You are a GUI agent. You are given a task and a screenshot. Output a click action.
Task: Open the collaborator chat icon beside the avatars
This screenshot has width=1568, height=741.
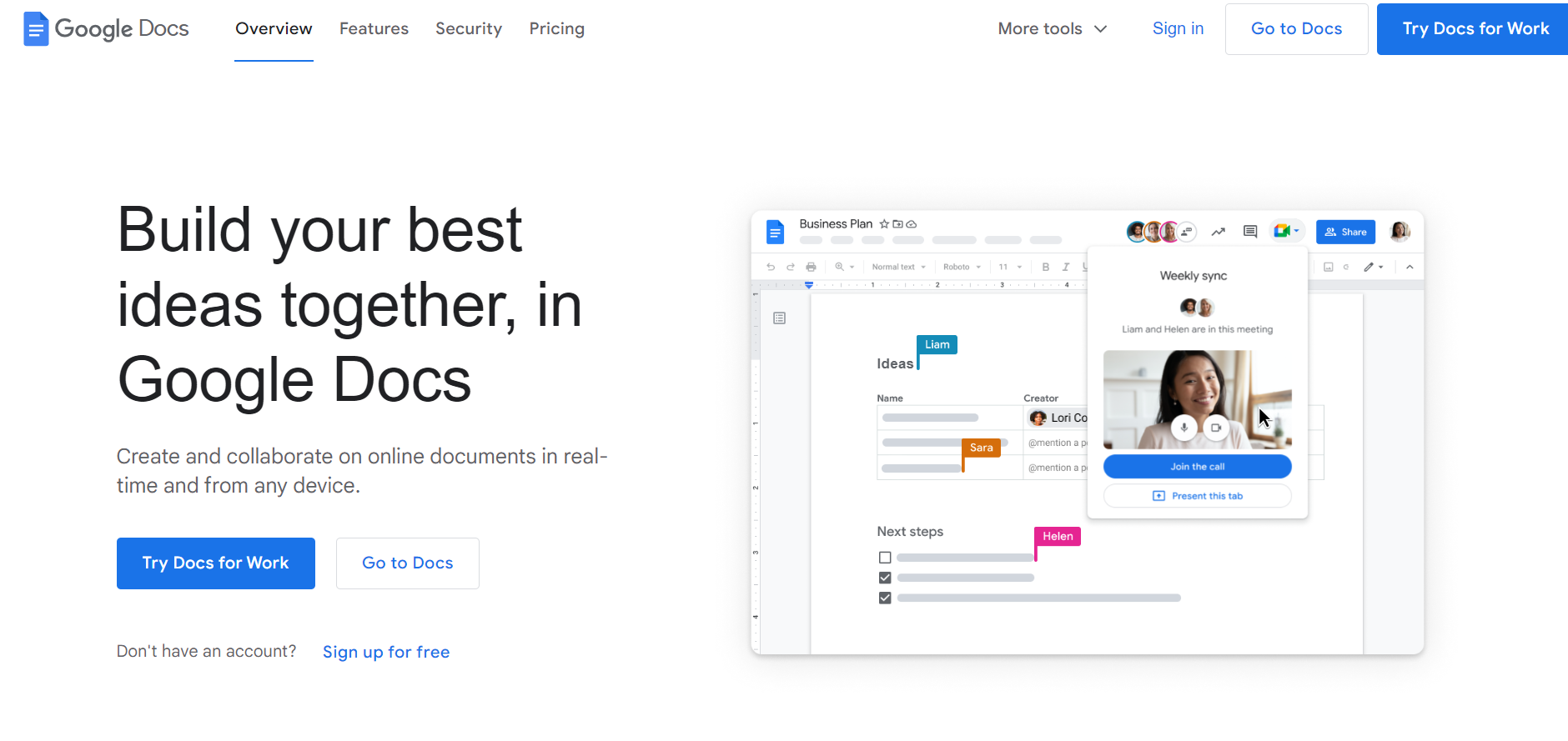click(x=1187, y=232)
